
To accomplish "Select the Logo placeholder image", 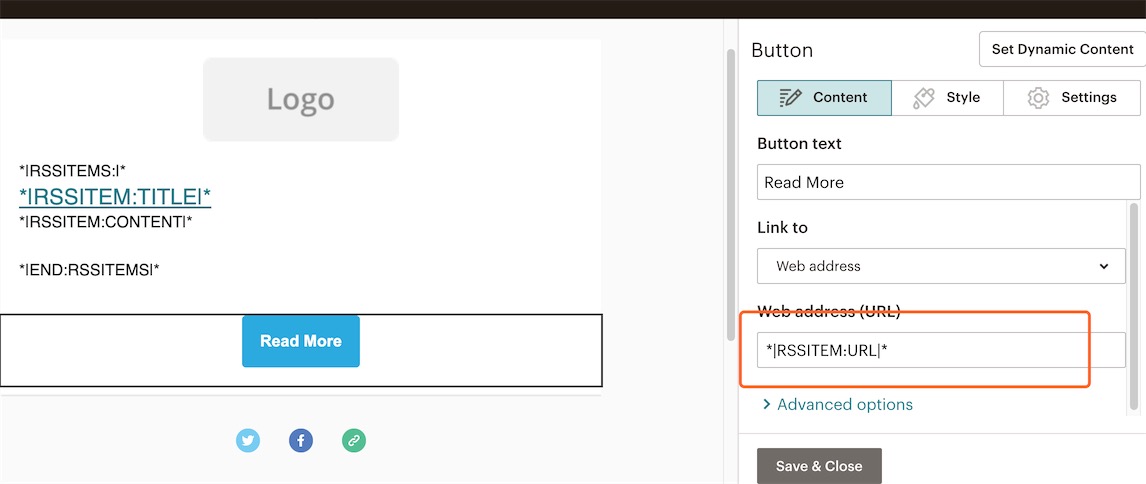I will 300,99.
